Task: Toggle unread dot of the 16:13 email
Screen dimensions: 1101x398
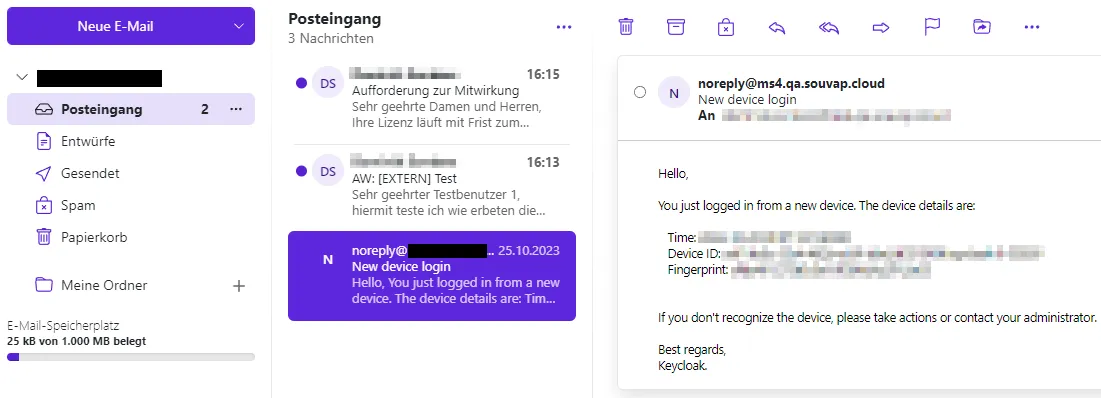Action: tap(301, 171)
